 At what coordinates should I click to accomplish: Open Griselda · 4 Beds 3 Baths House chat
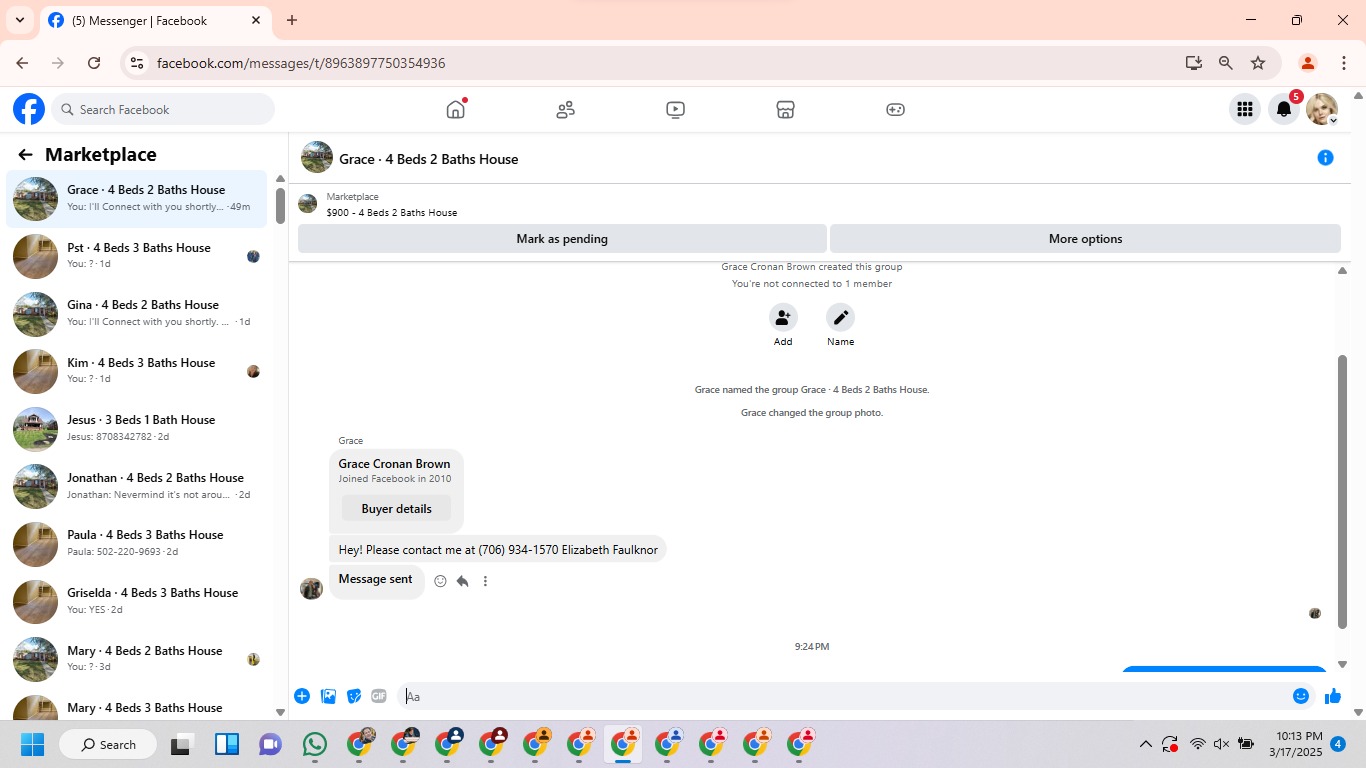(137, 601)
